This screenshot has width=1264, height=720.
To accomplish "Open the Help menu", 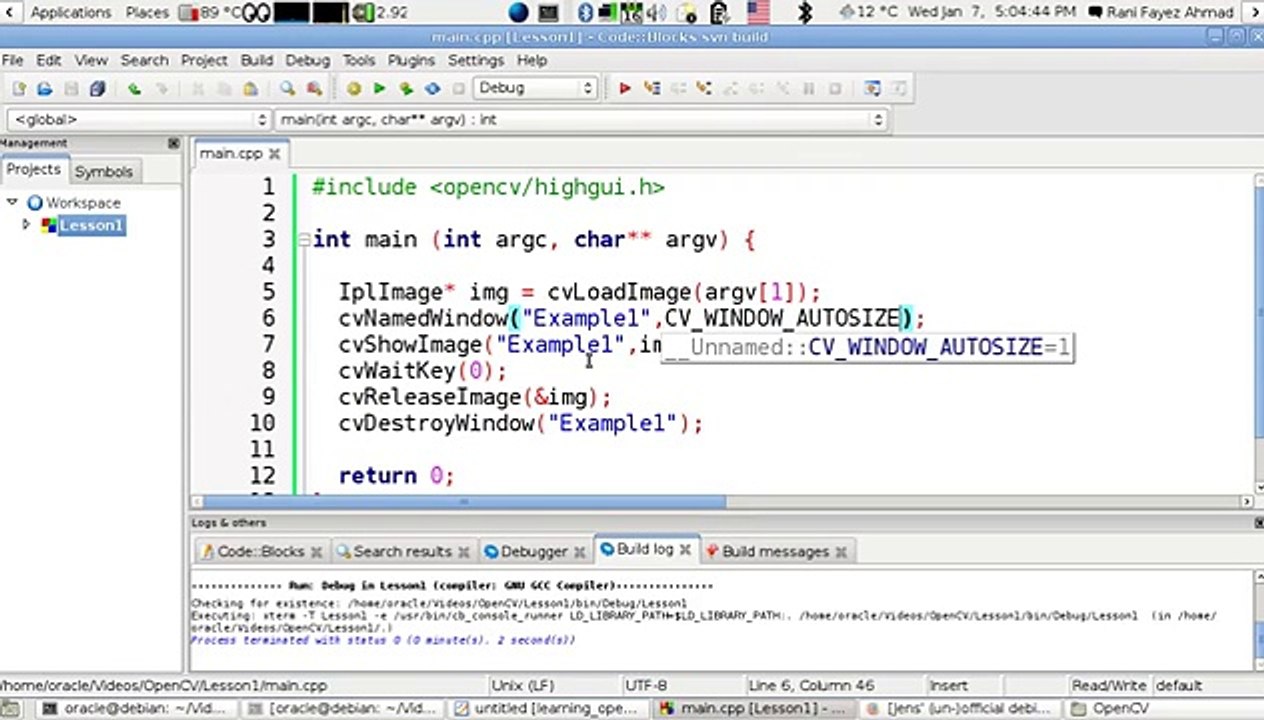I will tap(532, 60).
